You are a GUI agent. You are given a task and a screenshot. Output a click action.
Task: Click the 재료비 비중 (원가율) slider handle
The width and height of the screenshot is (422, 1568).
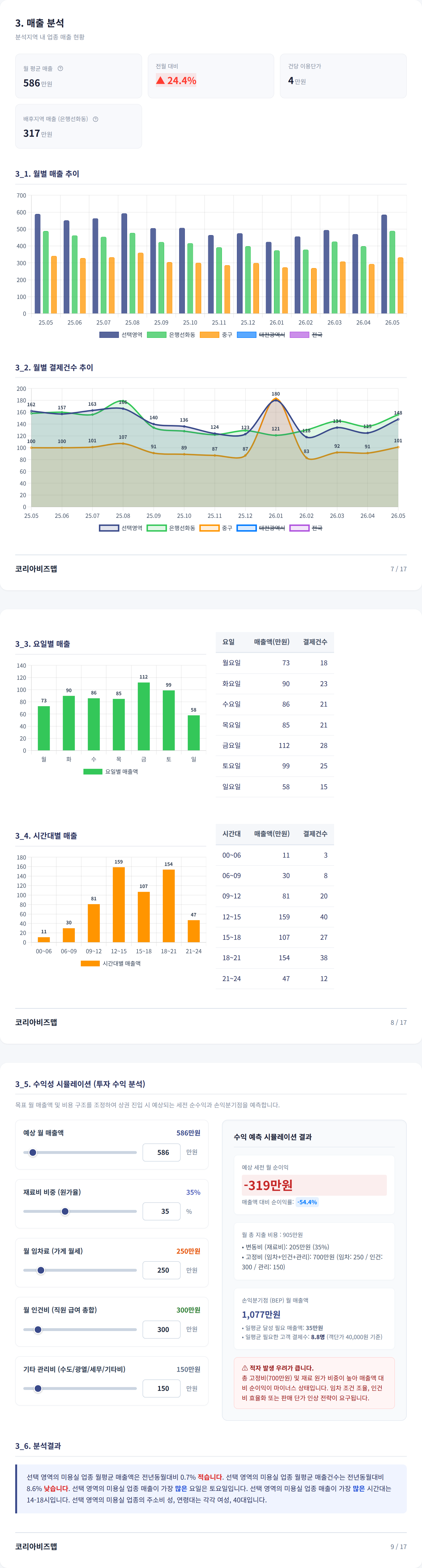65,1211
